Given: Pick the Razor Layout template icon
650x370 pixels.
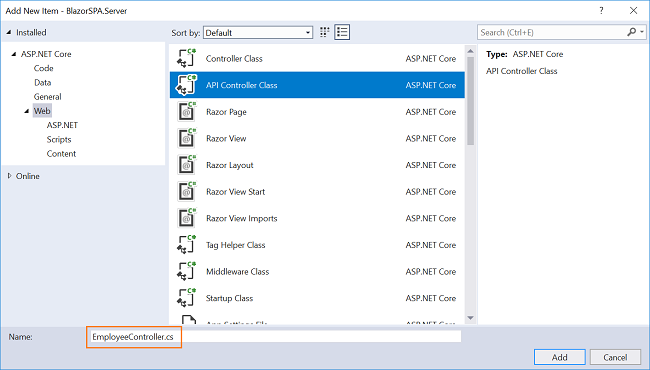Looking at the screenshot, I should 187,165.
